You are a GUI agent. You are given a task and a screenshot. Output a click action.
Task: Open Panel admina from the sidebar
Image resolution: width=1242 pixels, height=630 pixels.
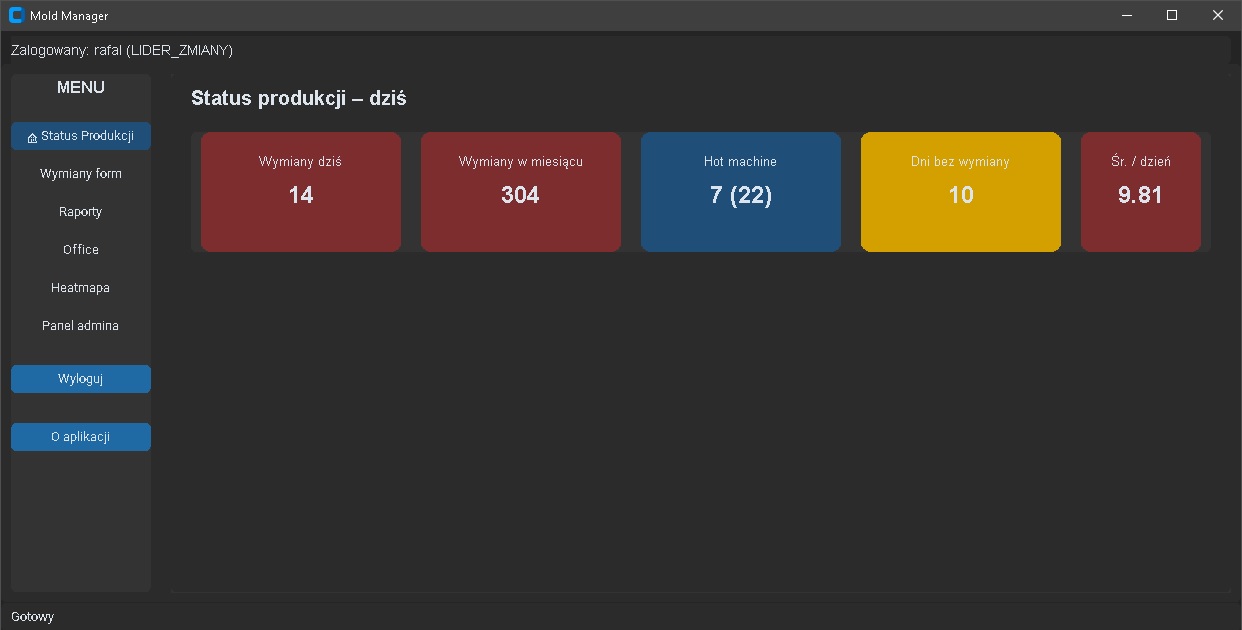coord(81,326)
